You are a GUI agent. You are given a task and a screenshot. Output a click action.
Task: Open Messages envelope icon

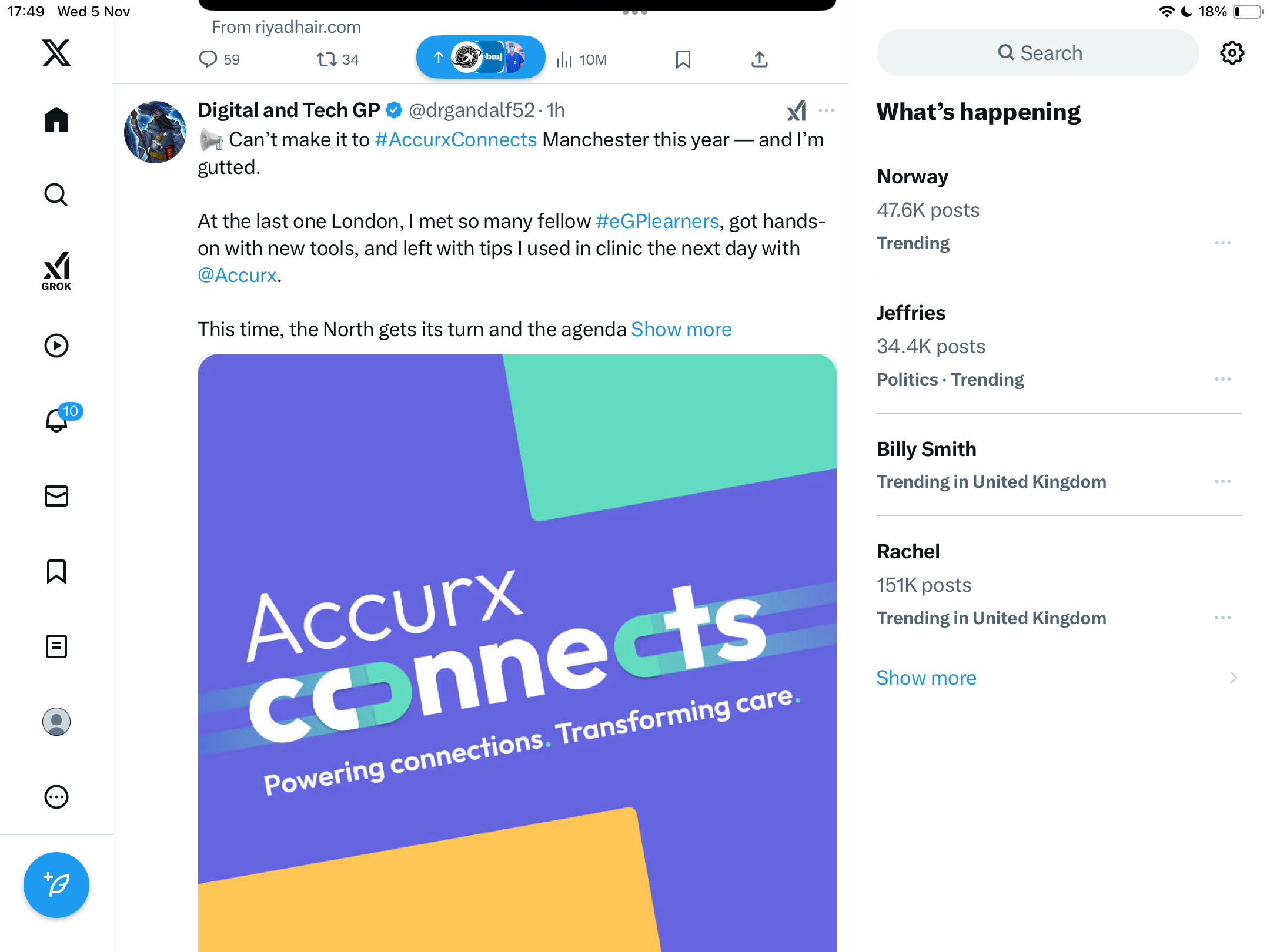click(56, 496)
